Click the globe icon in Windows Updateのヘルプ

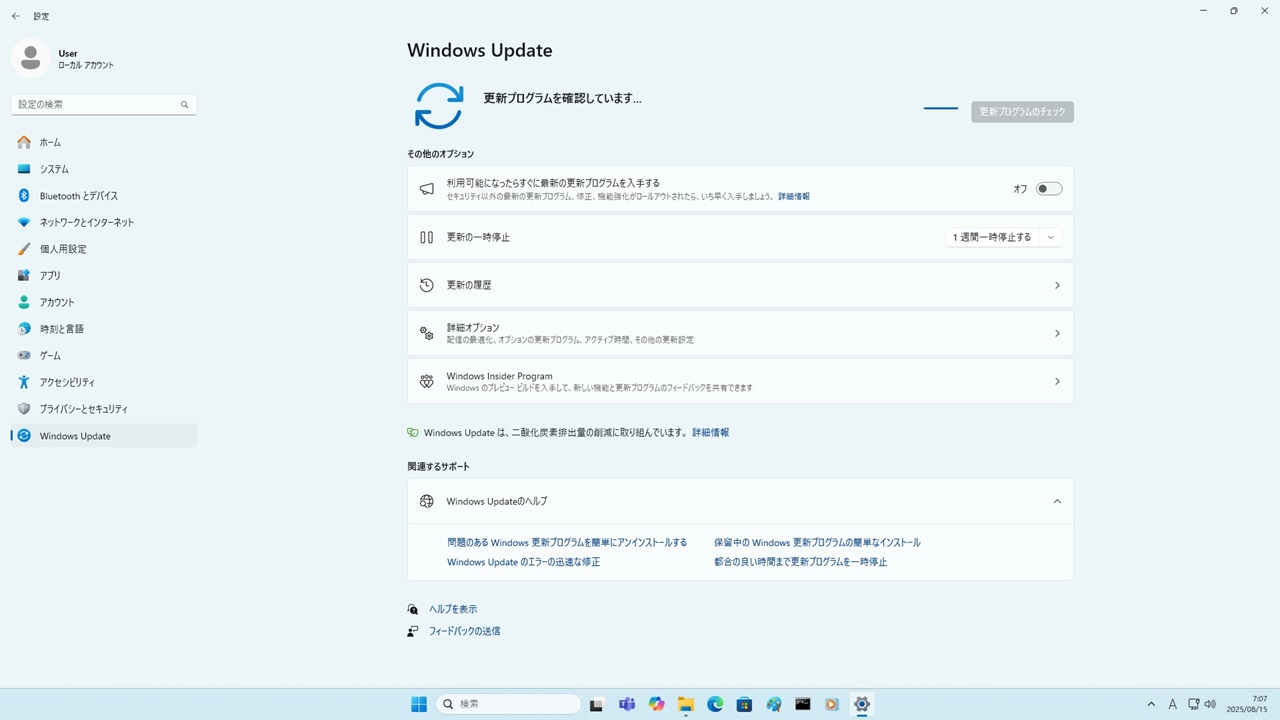tap(427, 501)
